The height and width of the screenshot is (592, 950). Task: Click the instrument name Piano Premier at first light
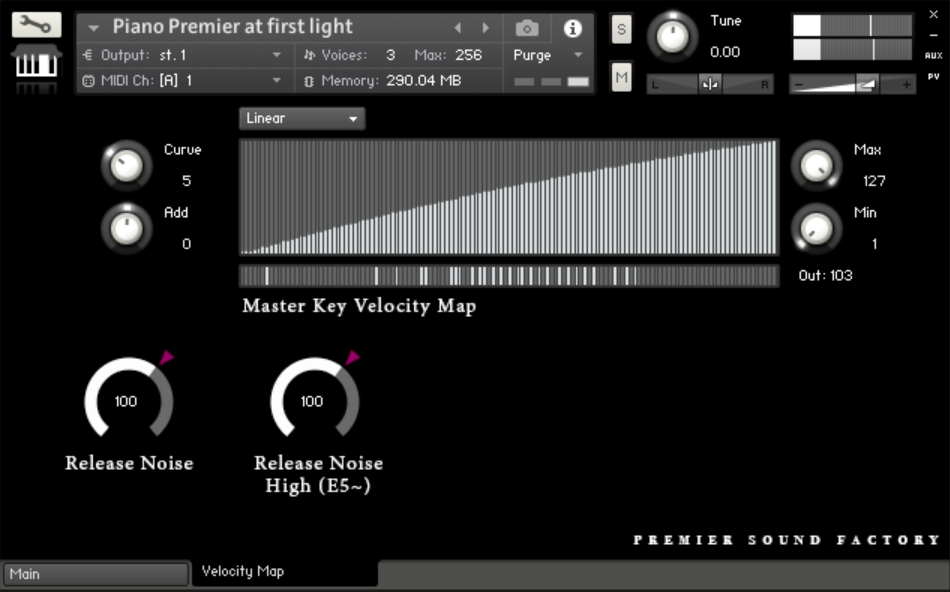[232, 27]
